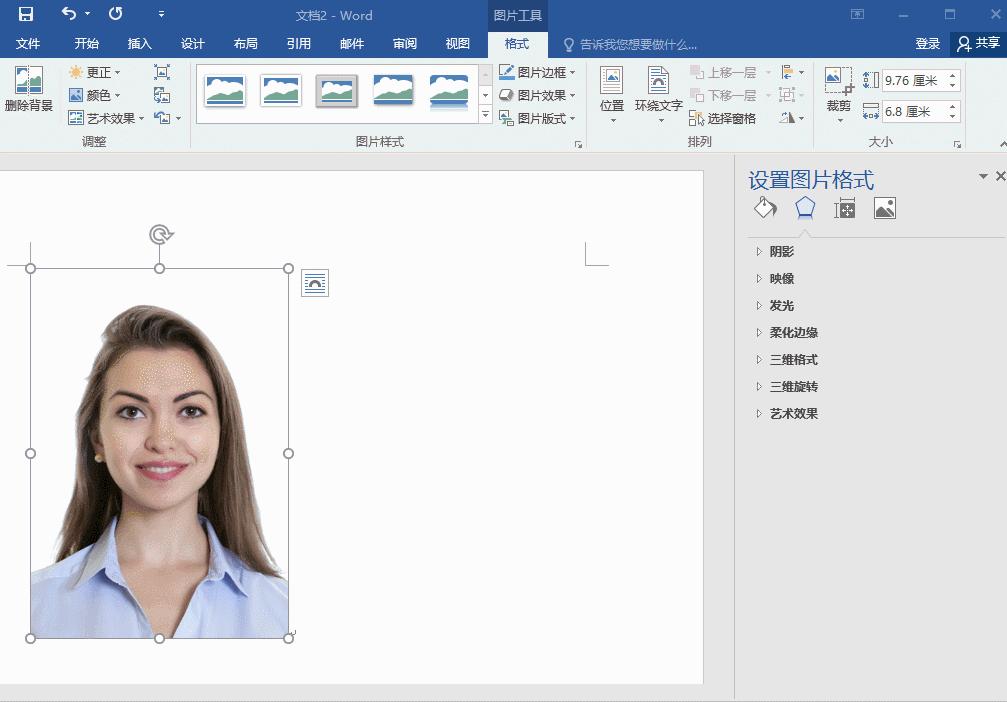The height and width of the screenshot is (702, 1007).
Task: Click the 登录 sign-in link
Action: (x=926, y=44)
